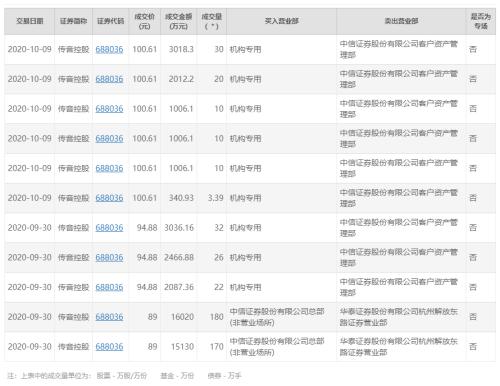
Task: Click the volume value 26
Action: (x=219, y=257)
